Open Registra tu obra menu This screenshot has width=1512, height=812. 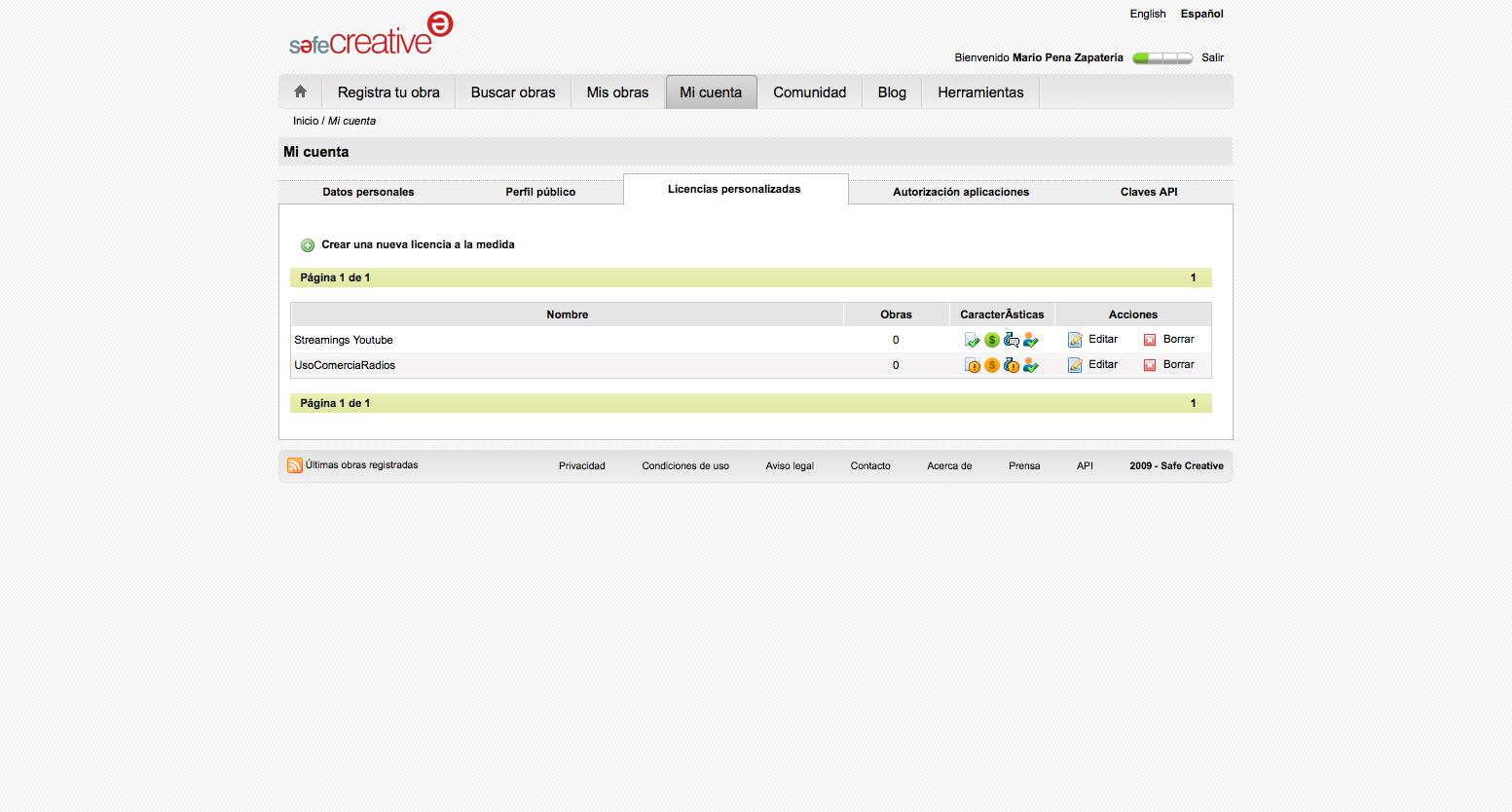pyautogui.click(x=388, y=92)
